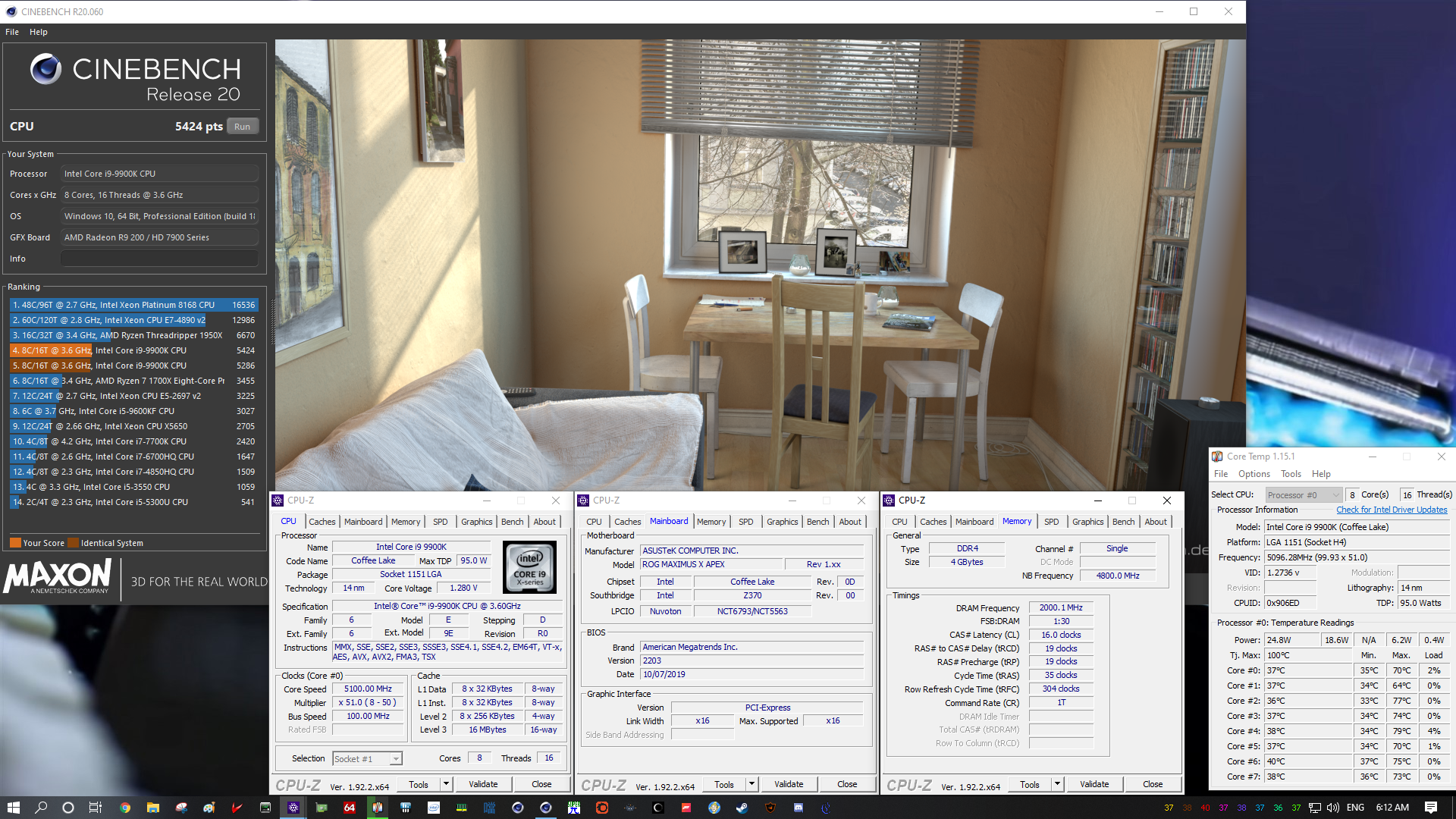
Task: Open Steam icon on taskbar
Action: coord(742,808)
